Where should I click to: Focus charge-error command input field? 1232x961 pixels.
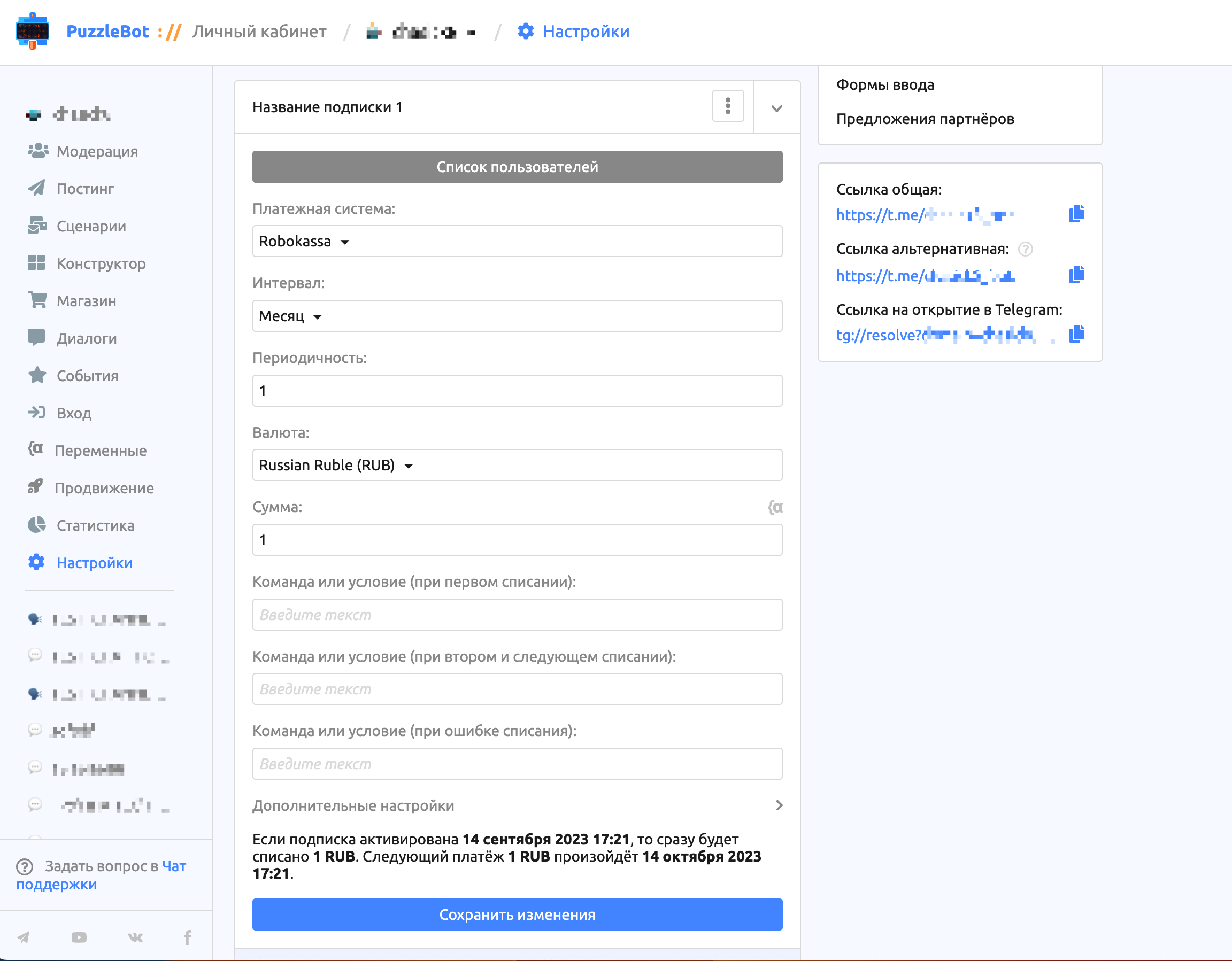(517, 764)
